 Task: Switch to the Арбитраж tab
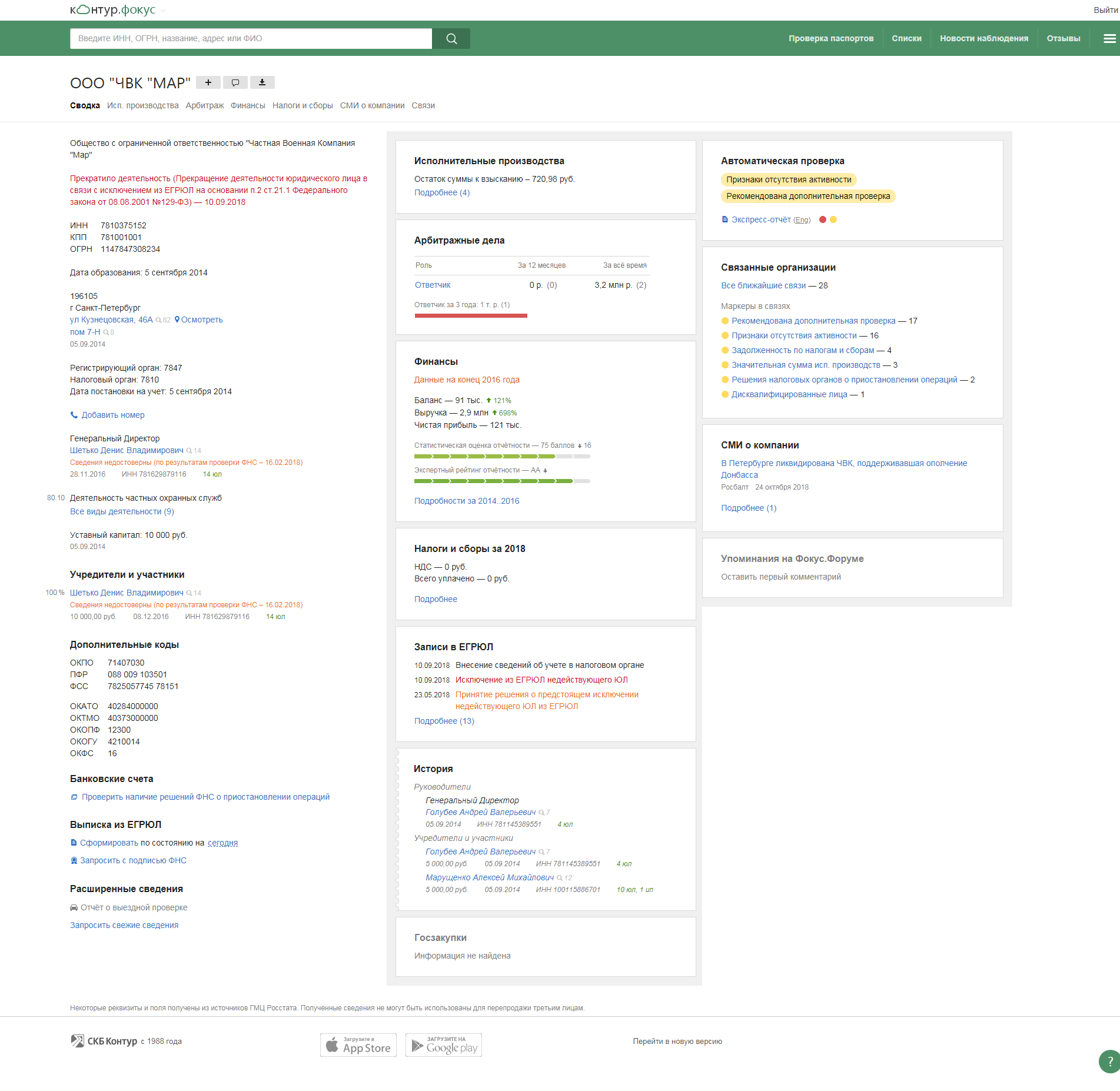click(205, 105)
